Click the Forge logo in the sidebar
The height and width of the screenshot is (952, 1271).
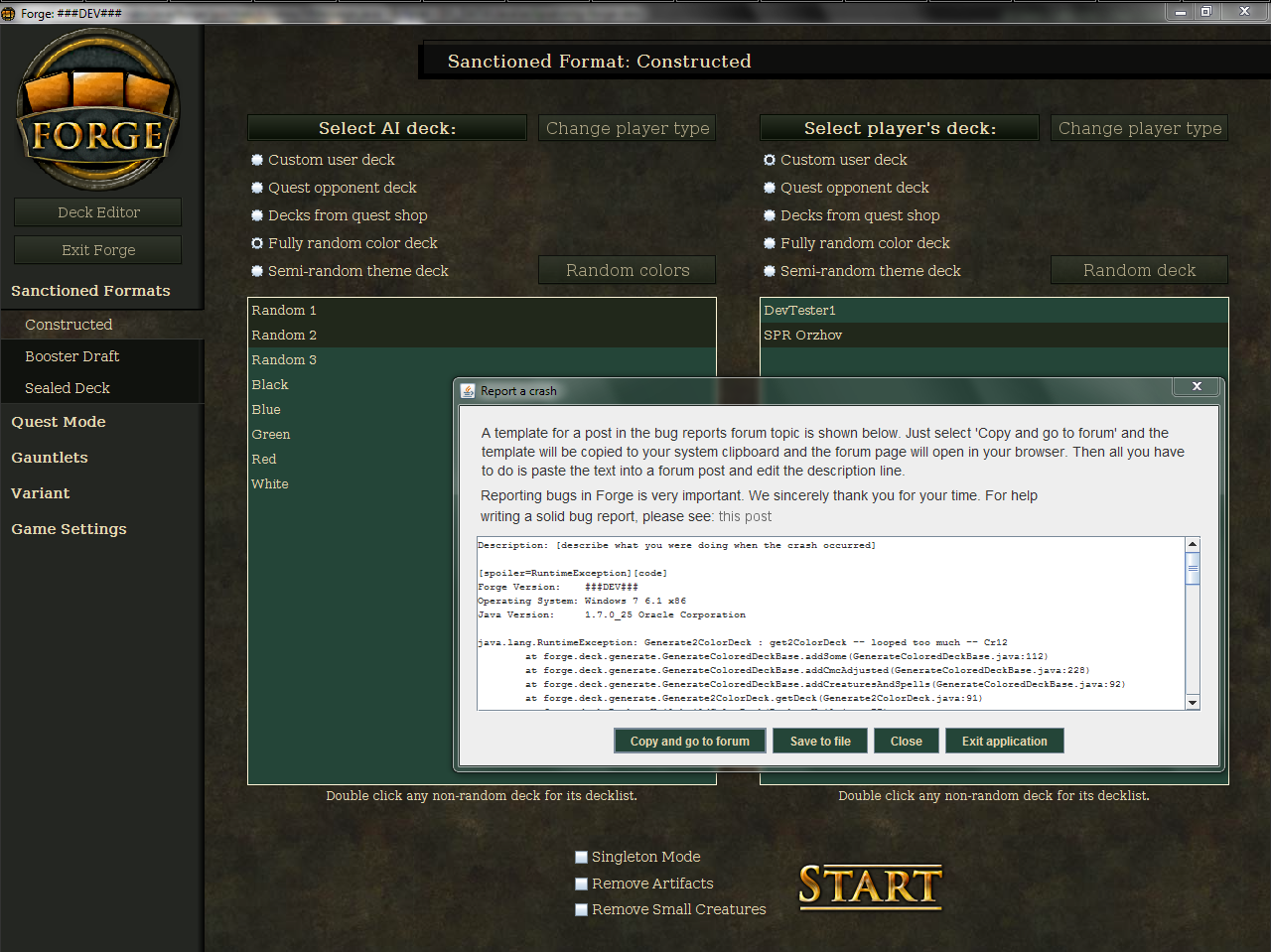[x=98, y=109]
